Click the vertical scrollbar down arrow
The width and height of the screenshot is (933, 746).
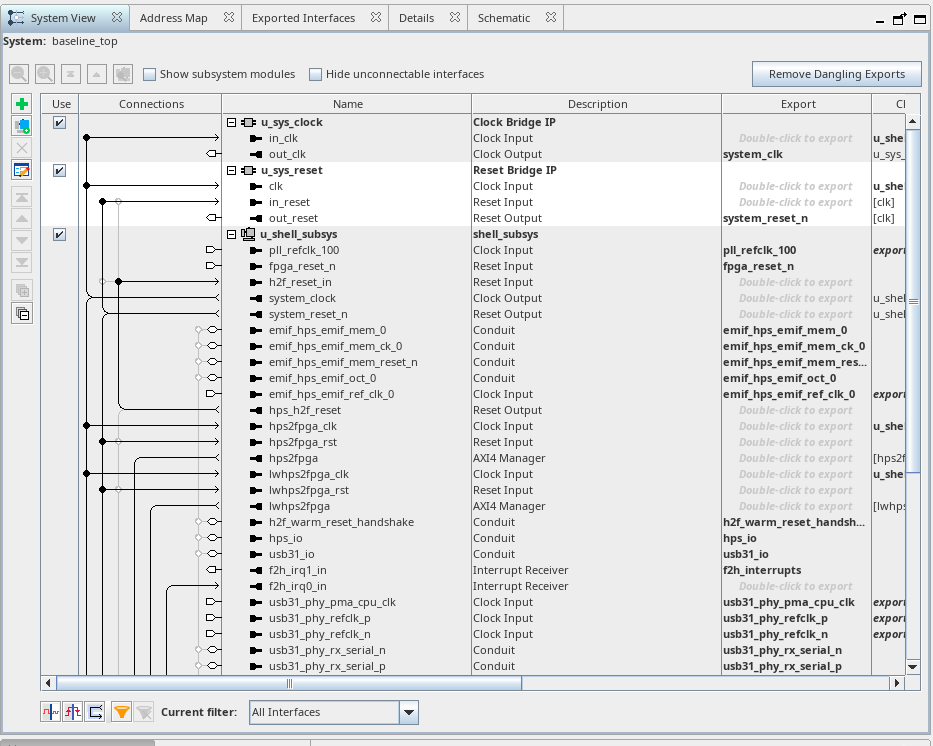click(x=913, y=667)
